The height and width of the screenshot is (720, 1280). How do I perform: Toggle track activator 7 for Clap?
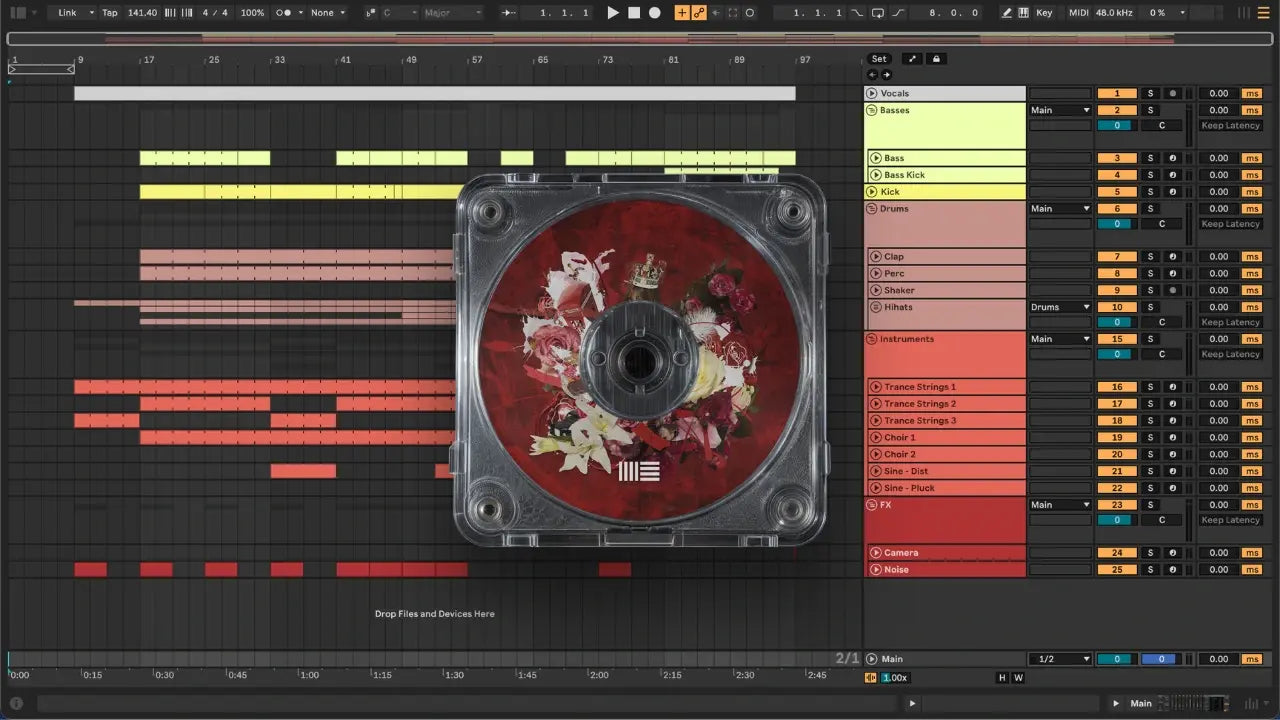click(x=1117, y=257)
